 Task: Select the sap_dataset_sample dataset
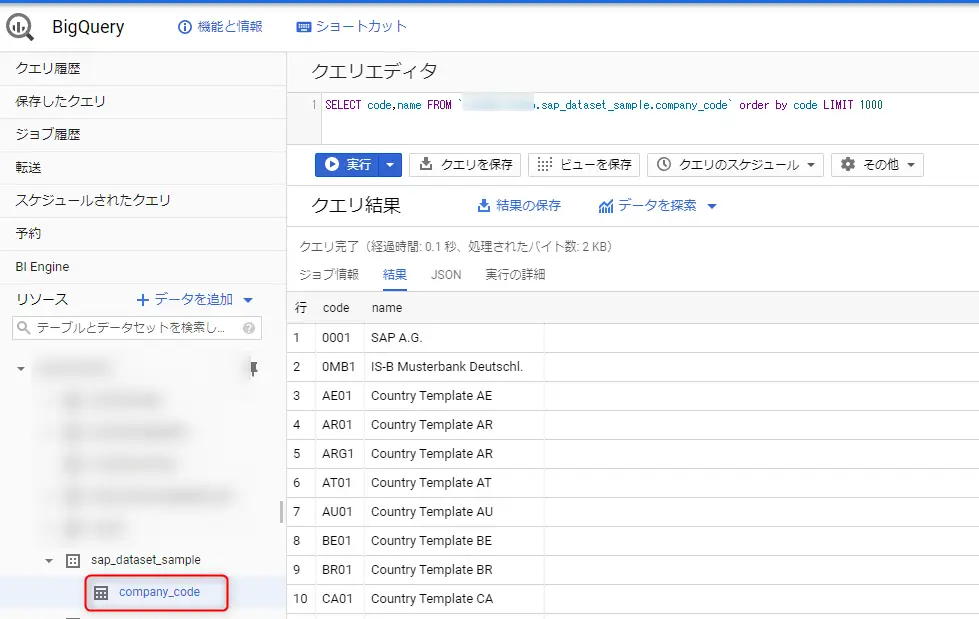(x=146, y=560)
